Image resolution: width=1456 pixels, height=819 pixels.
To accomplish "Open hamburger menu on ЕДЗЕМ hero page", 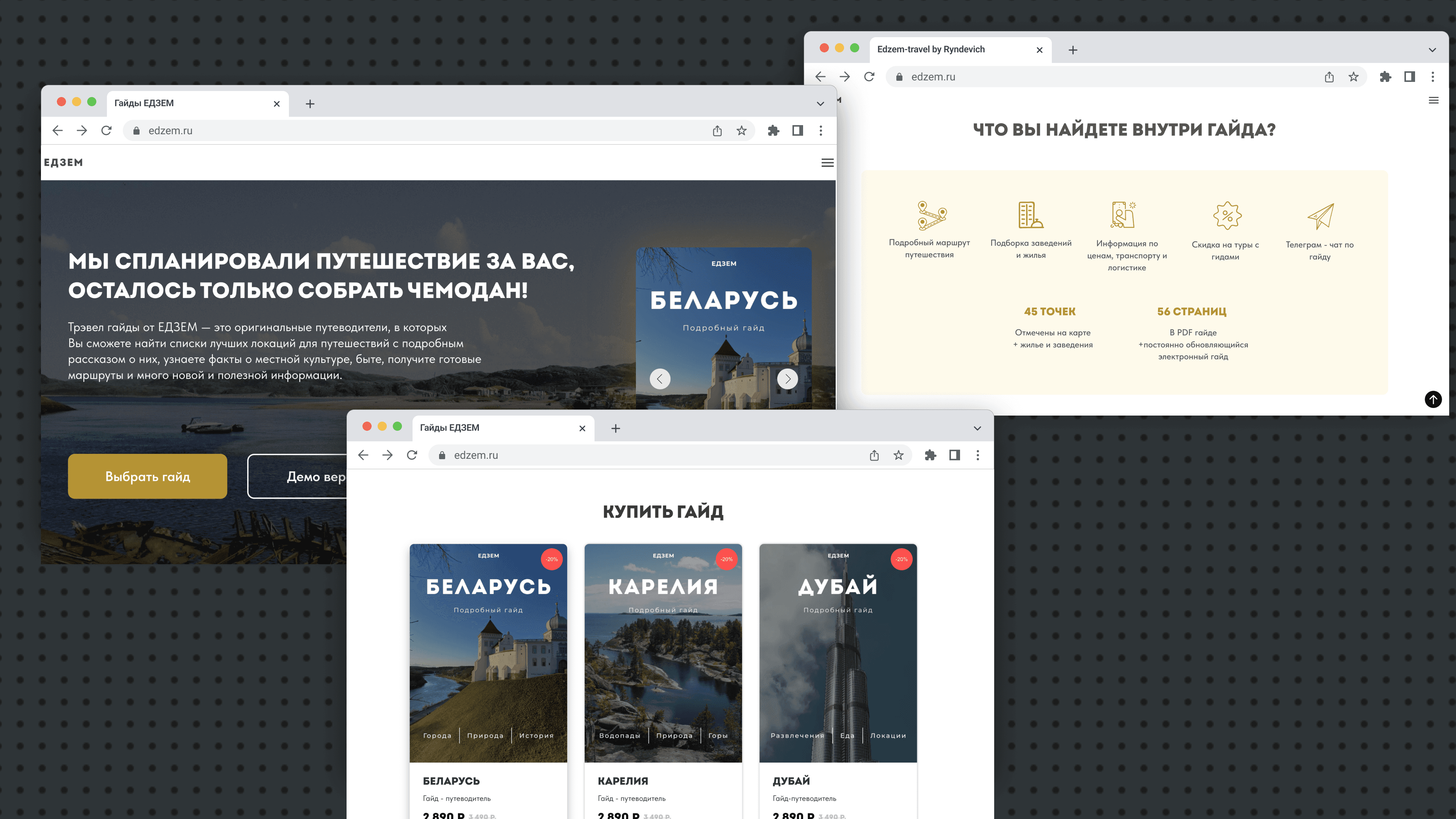I will pos(827,163).
